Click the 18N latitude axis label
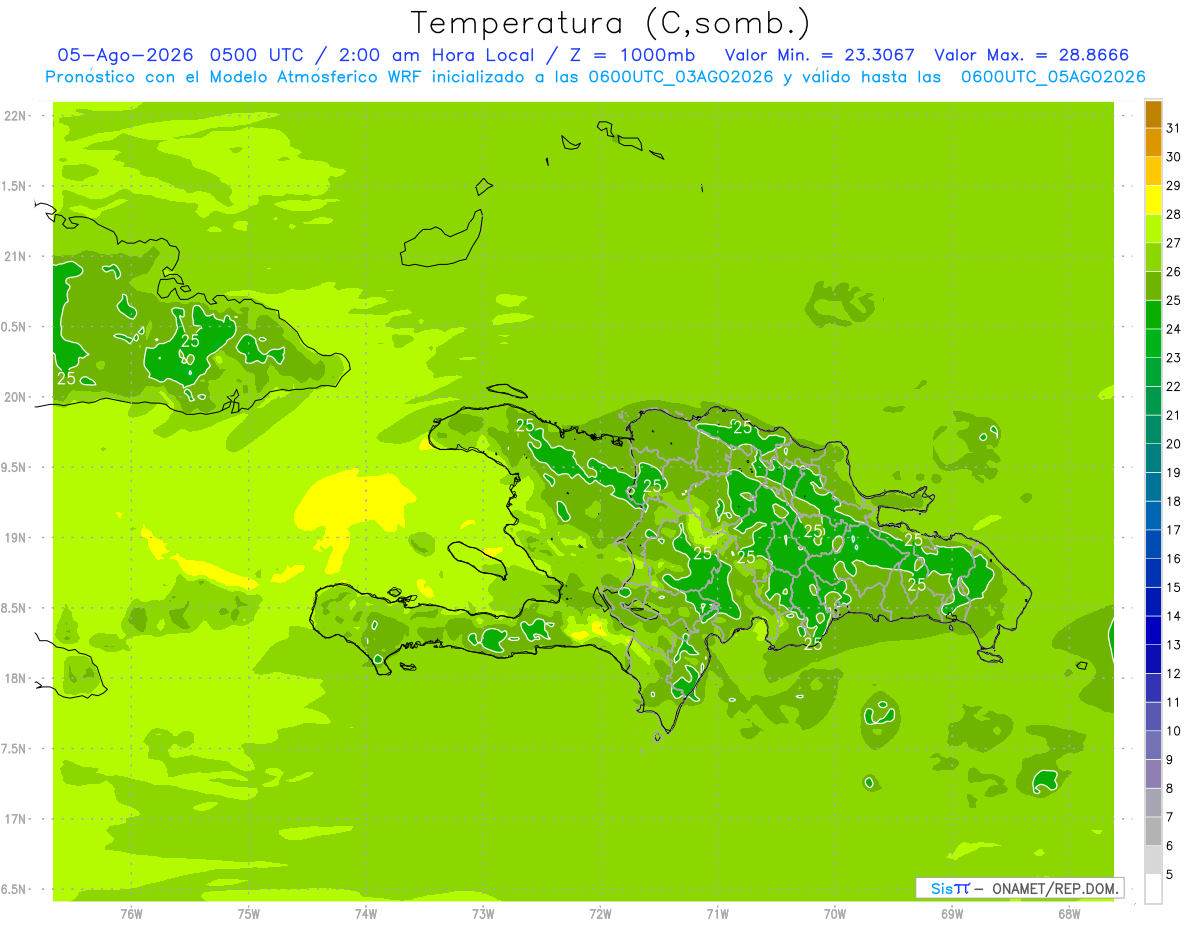Screen dimensions: 1200x927 tap(15, 678)
